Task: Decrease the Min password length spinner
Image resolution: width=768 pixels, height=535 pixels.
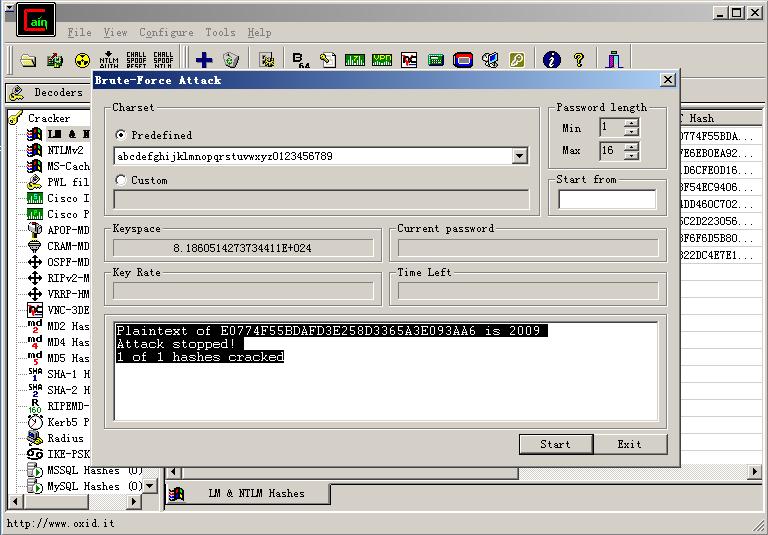Action: pos(631,132)
